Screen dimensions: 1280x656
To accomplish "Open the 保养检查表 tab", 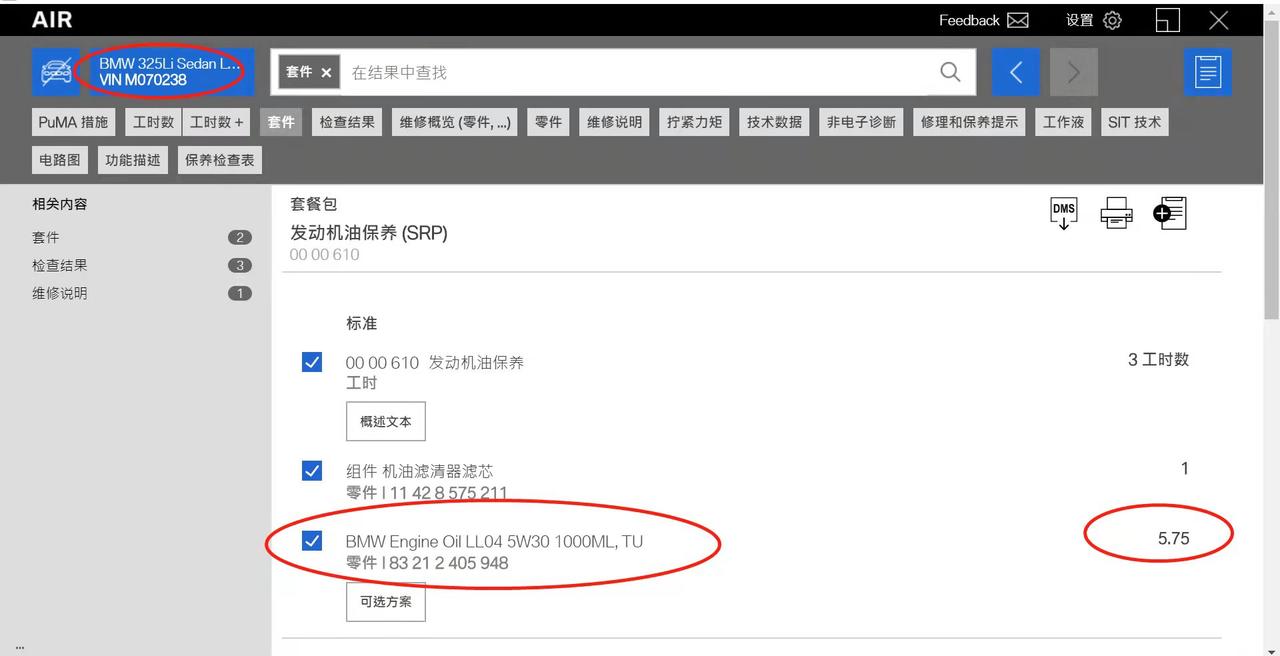I will pos(220,160).
